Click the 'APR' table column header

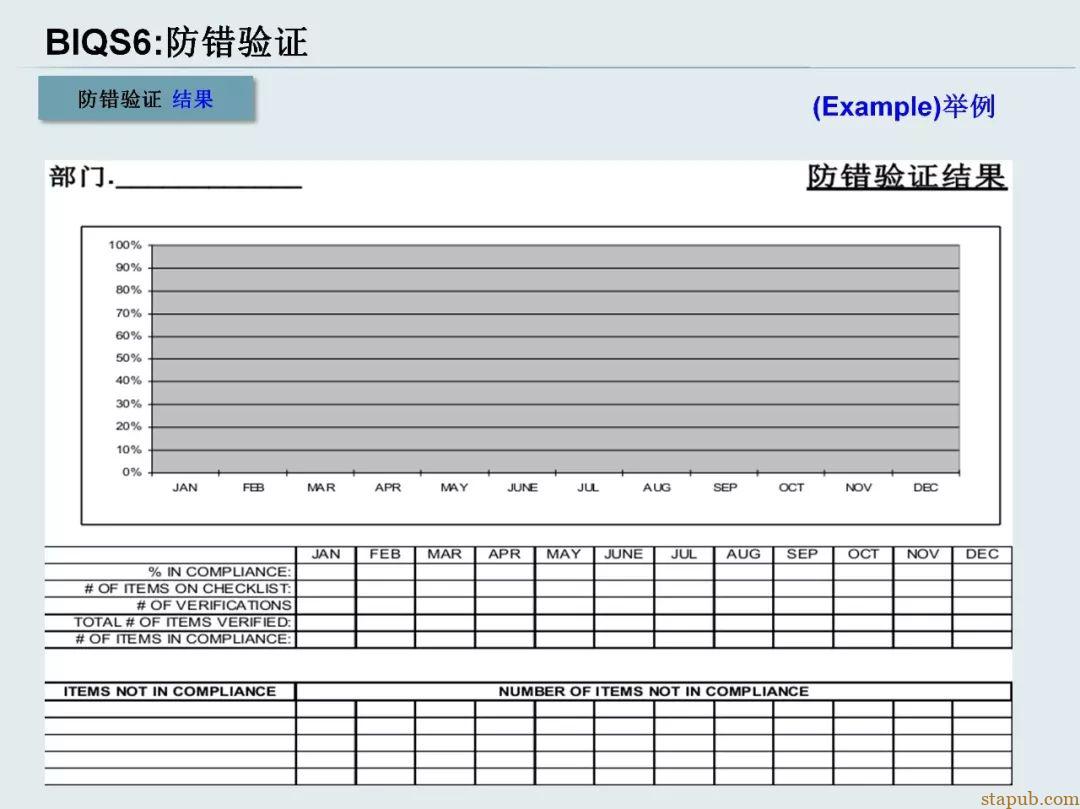pos(504,554)
